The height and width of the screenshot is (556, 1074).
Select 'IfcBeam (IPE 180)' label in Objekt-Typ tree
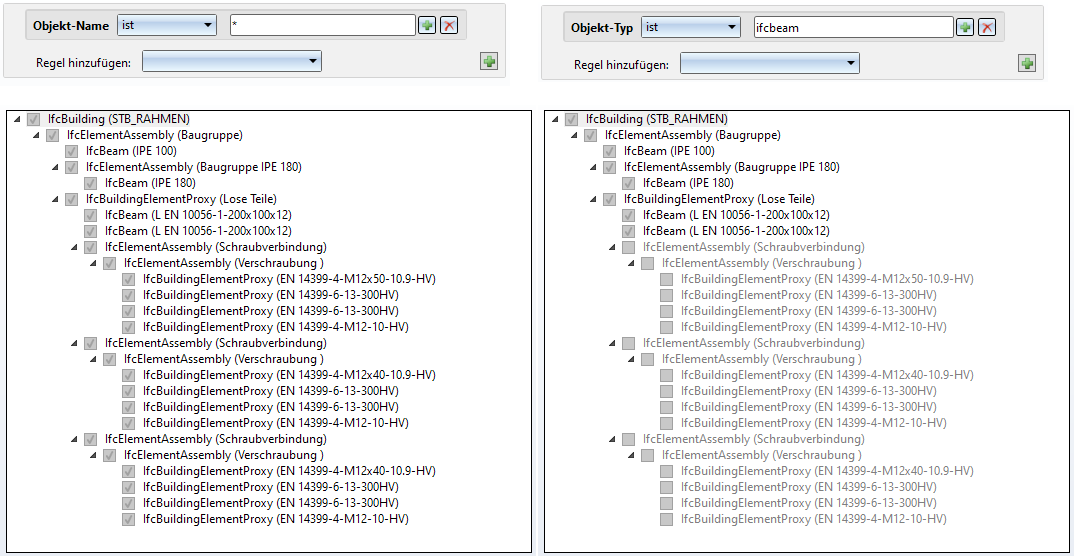click(688, 184)
